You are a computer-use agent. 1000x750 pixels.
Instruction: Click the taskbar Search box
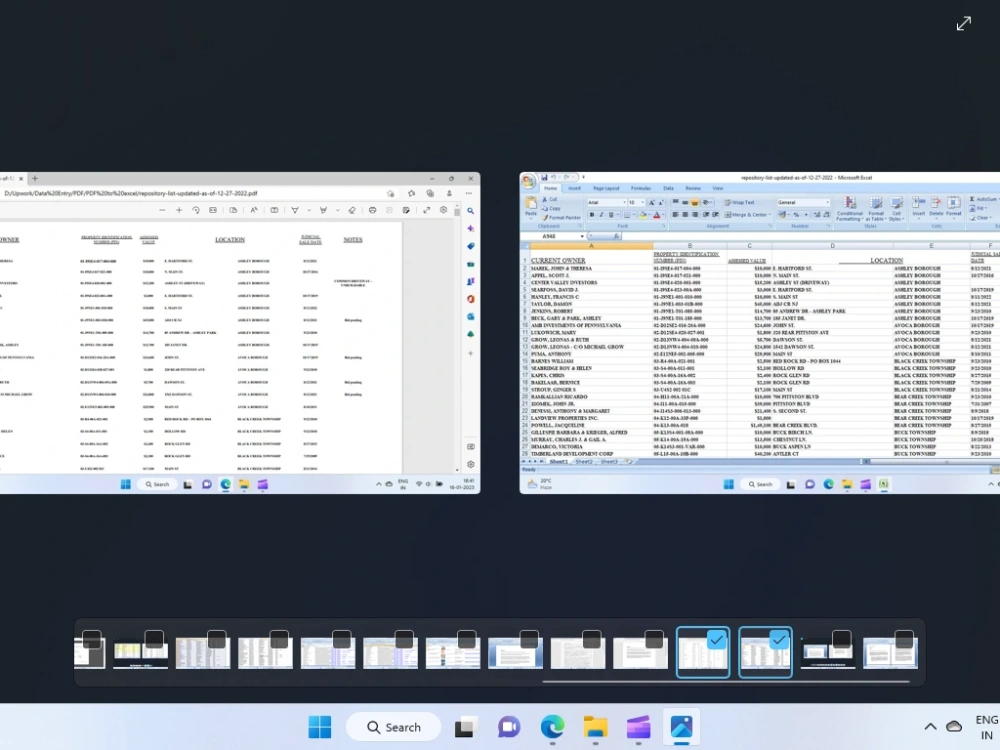pyautogui.click(x=393, y=726)
